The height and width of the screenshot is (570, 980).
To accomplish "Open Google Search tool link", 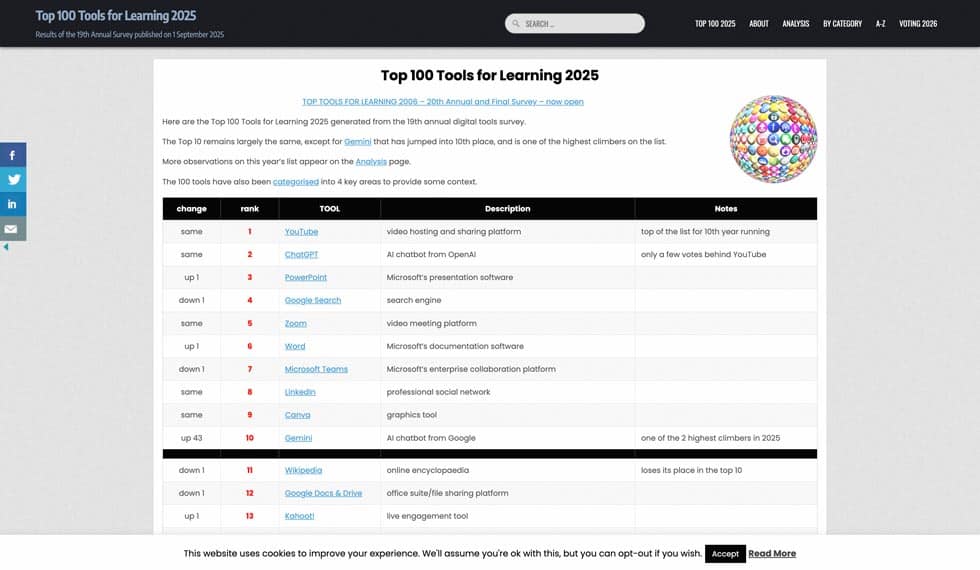I will (312, 301).
